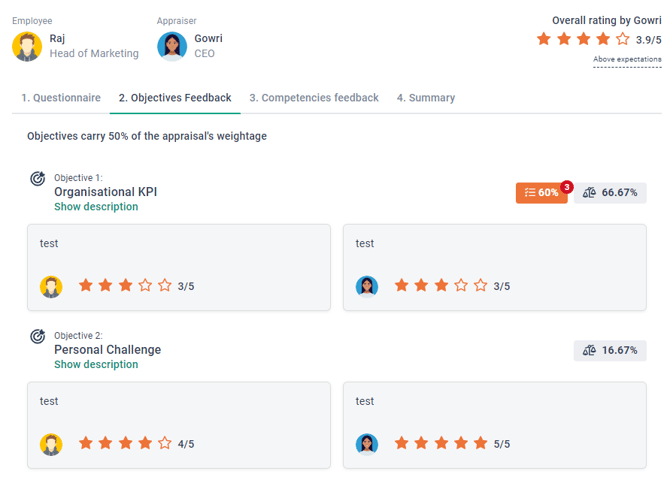
Task: Click Raj's 3/5 star rating for Organisational KPI
Action: click(x=125, y=286)
